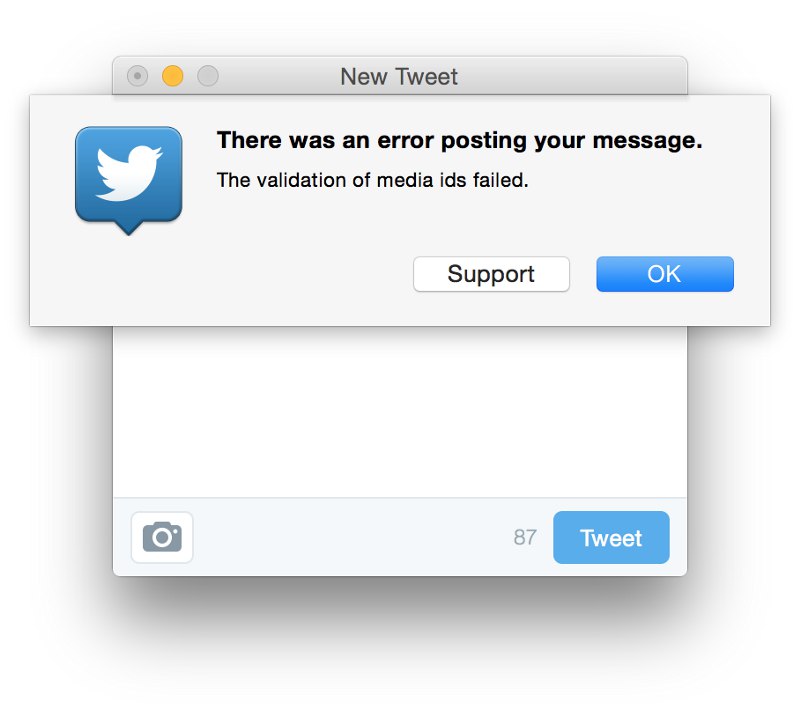
Task: Click the 87 remaining characters counter
Action: coord(525,537)
